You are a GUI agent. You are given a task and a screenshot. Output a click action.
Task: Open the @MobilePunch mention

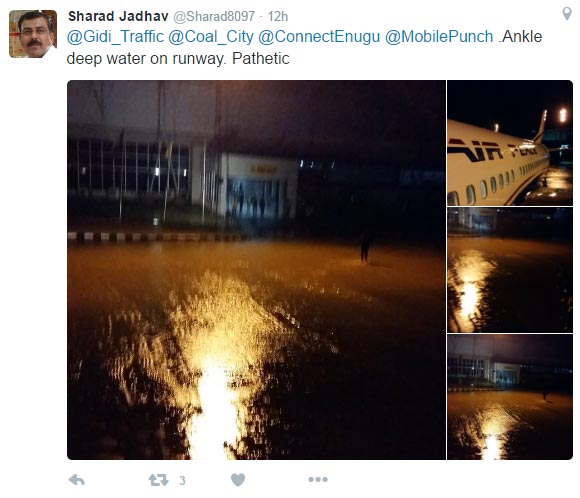coord(439,37)
